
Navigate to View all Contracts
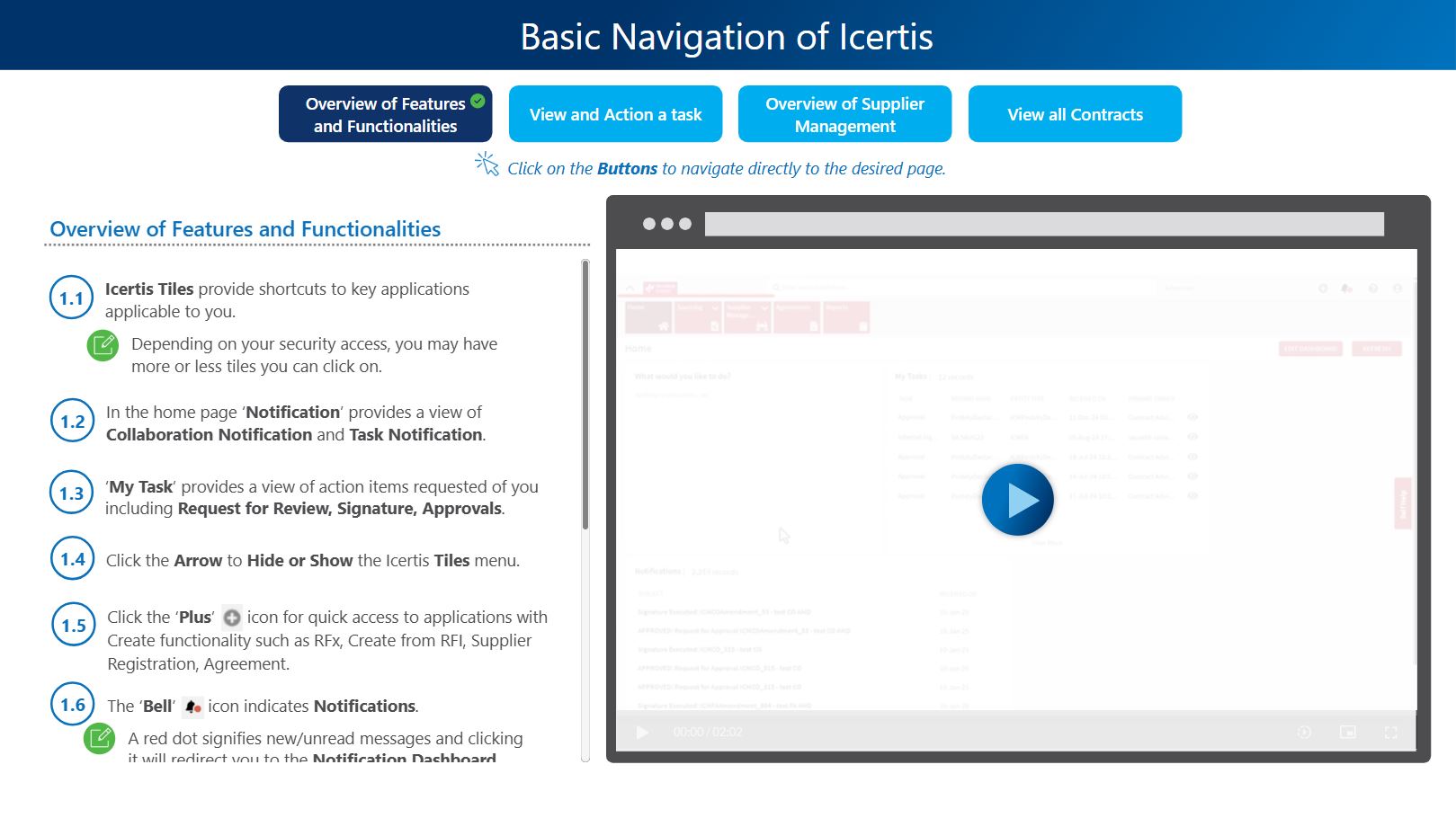pos(1075,114)
